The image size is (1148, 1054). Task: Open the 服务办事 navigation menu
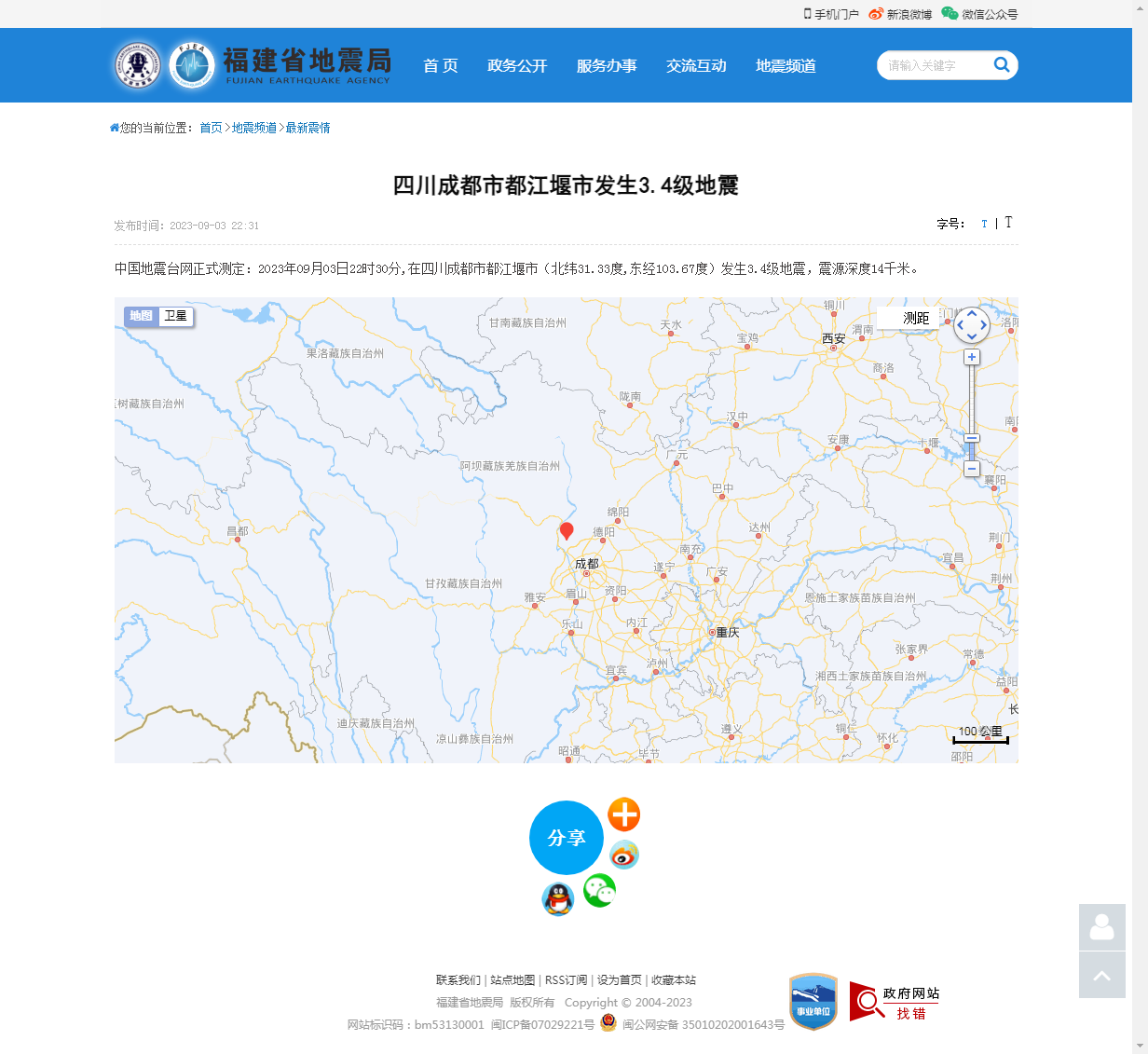607,65
